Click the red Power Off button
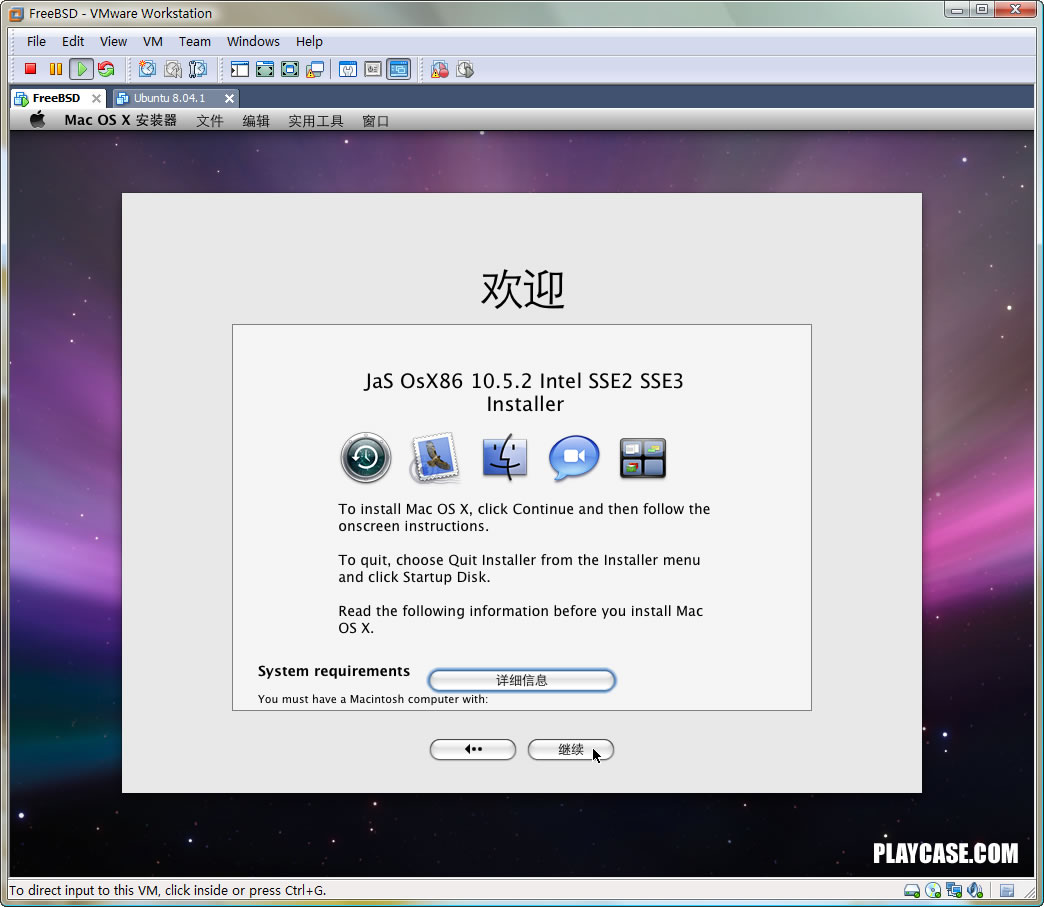 (30, 69)
